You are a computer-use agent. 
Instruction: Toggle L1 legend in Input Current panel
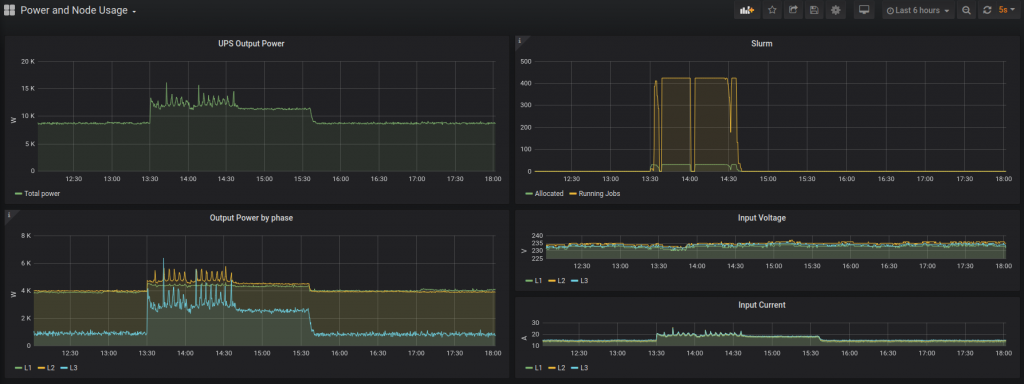click(x=534, y=368)
